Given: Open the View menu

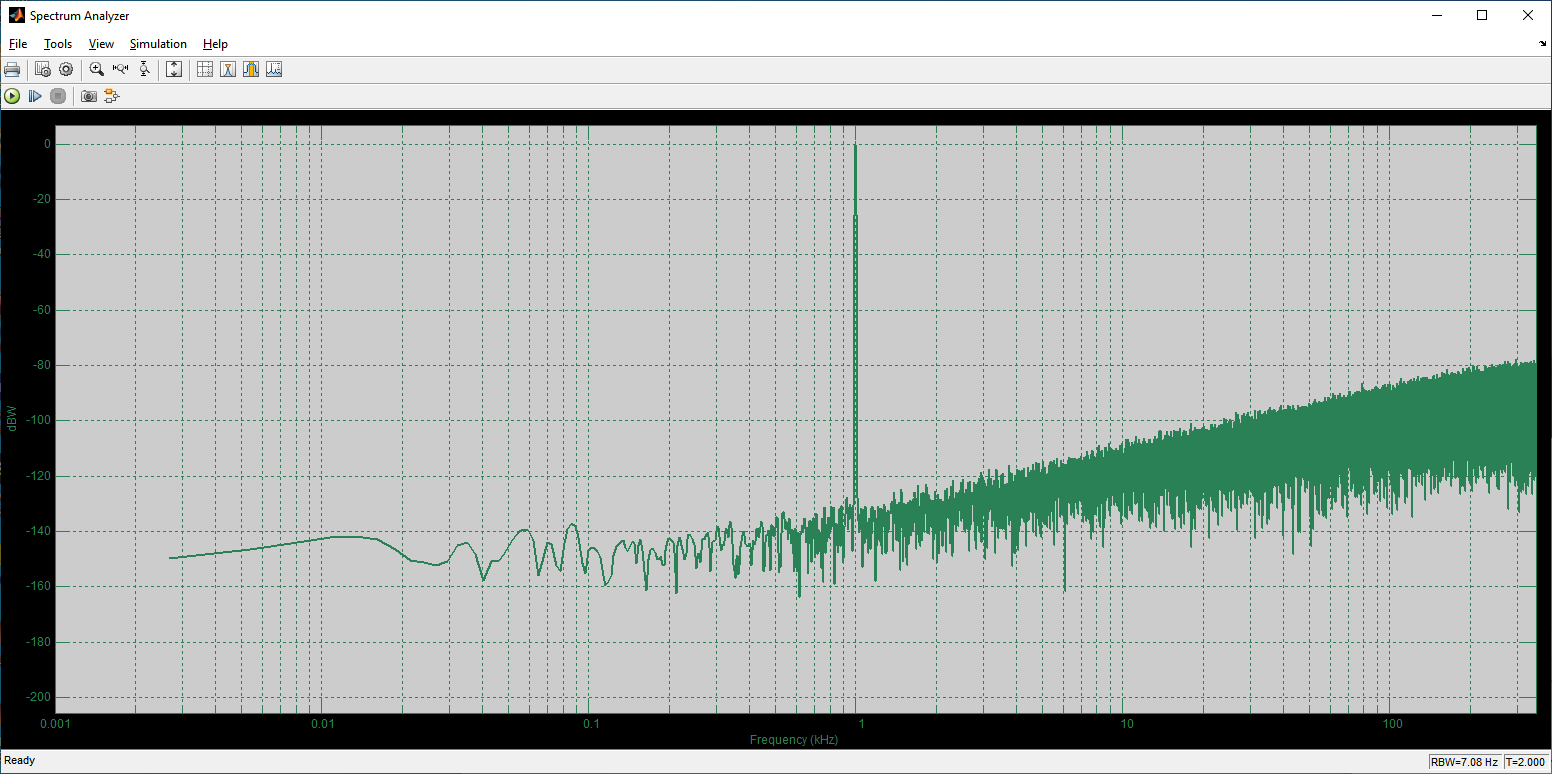Looking at the screenshot, I should coord(101,44).
